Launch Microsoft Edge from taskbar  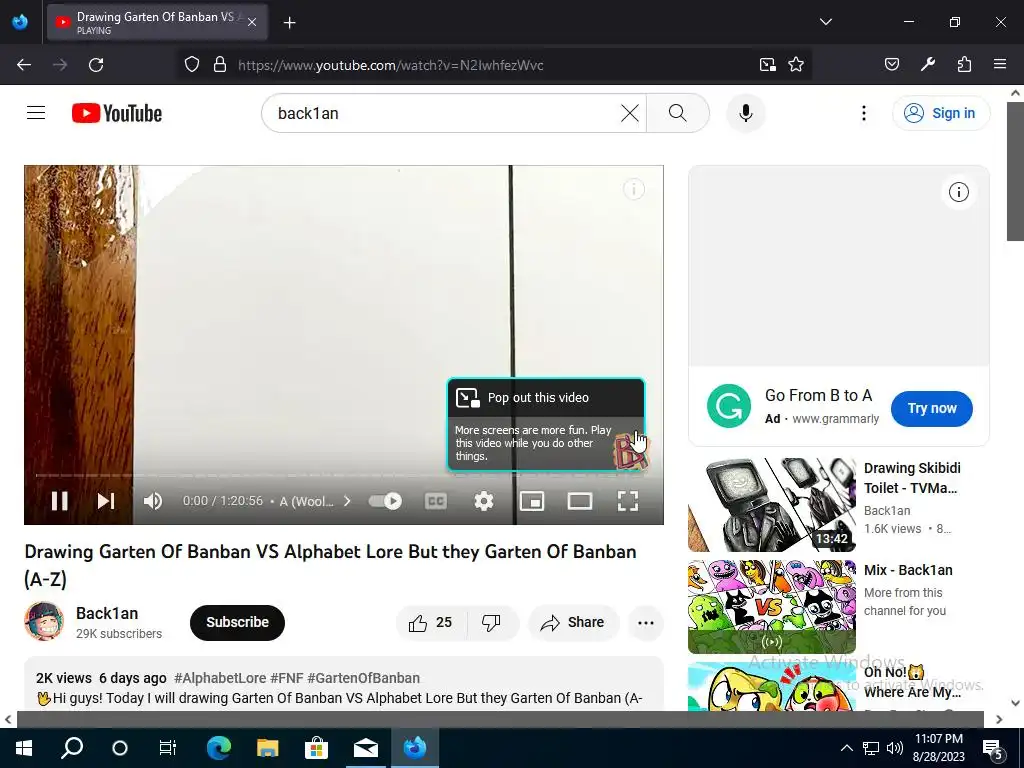coord(219,748)
